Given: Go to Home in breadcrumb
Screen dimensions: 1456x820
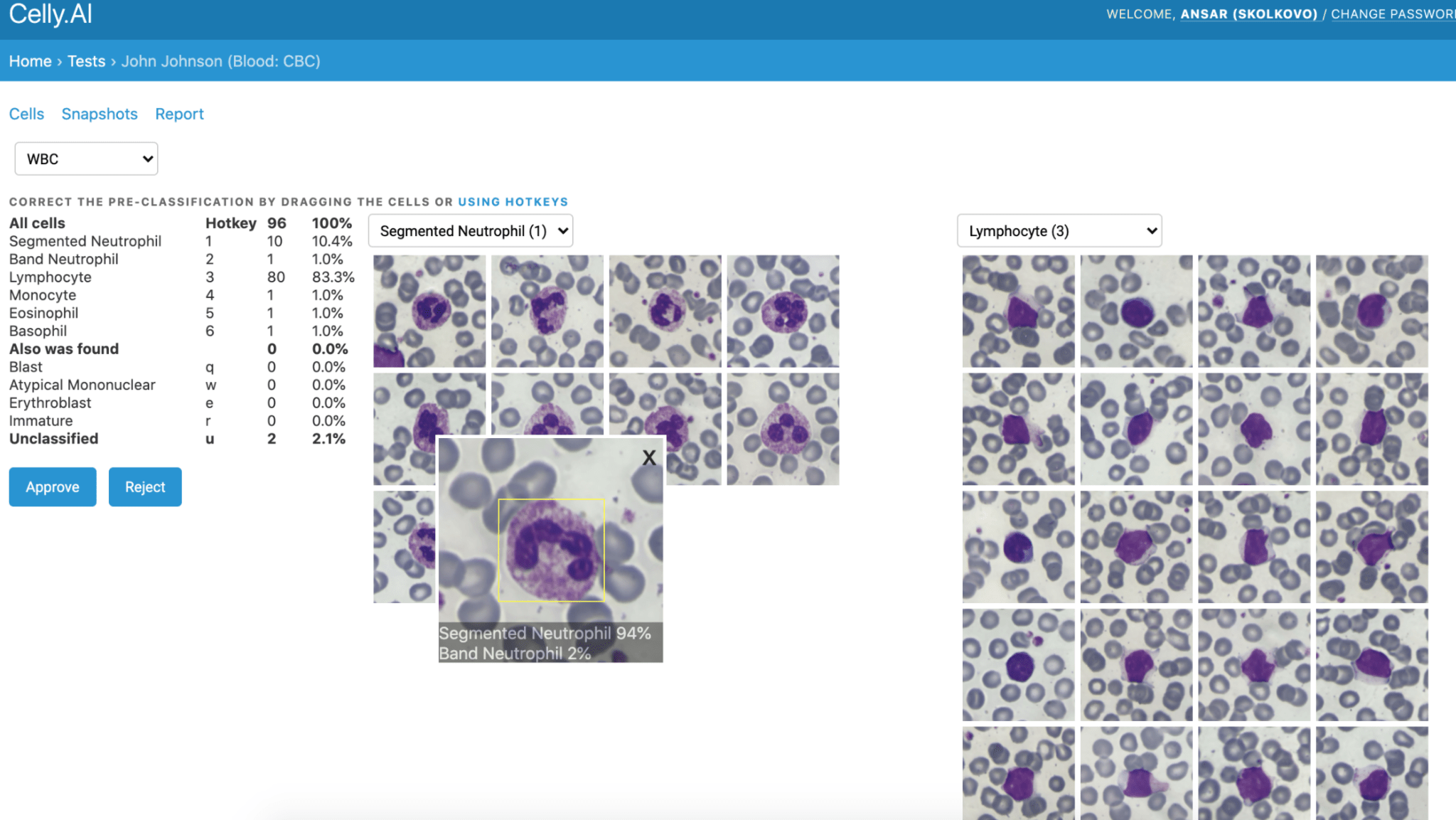Looking at the screenshot, I should pos(30,61).
